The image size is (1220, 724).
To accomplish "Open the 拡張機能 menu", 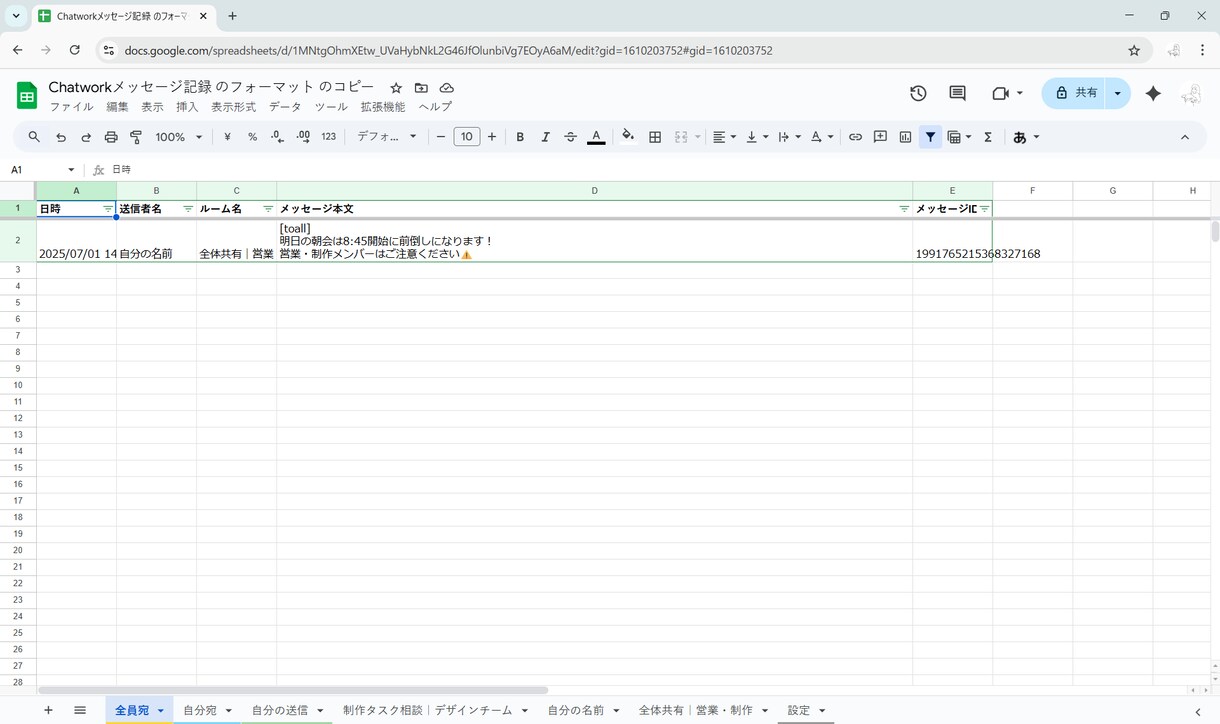I will 383,107.
